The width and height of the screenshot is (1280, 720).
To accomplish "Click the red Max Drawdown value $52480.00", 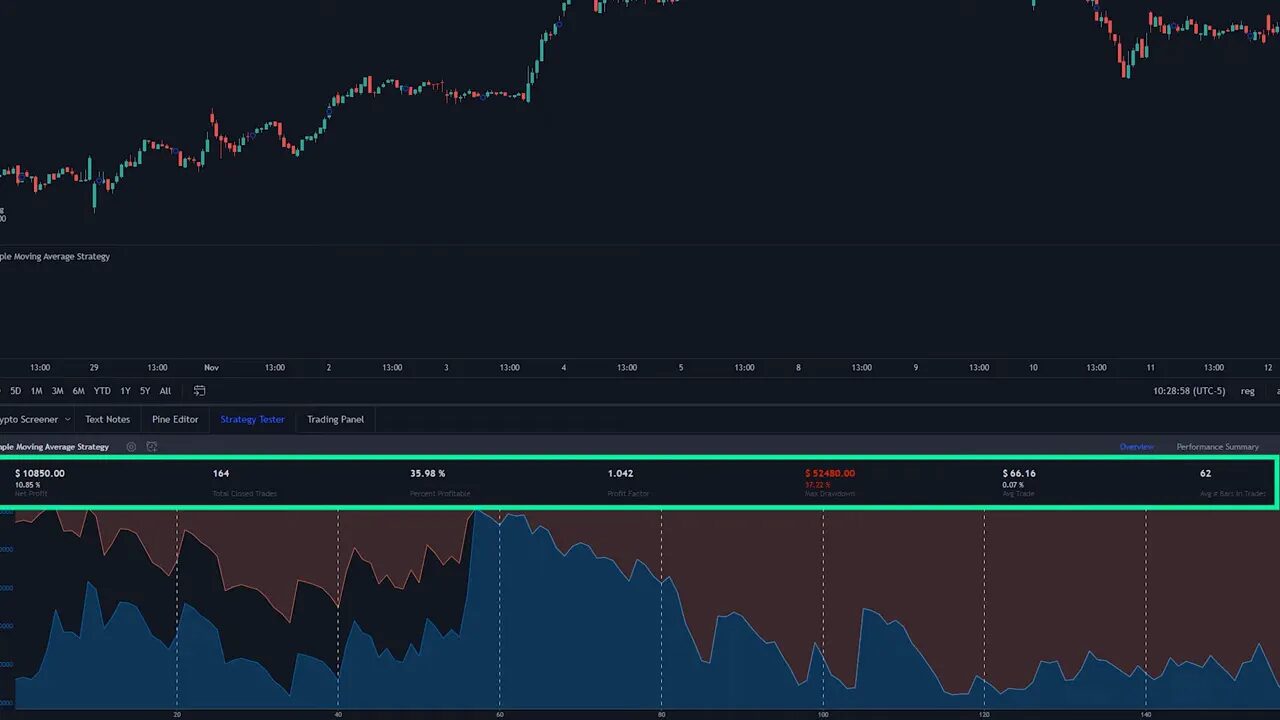I will [x=830, y=473].
